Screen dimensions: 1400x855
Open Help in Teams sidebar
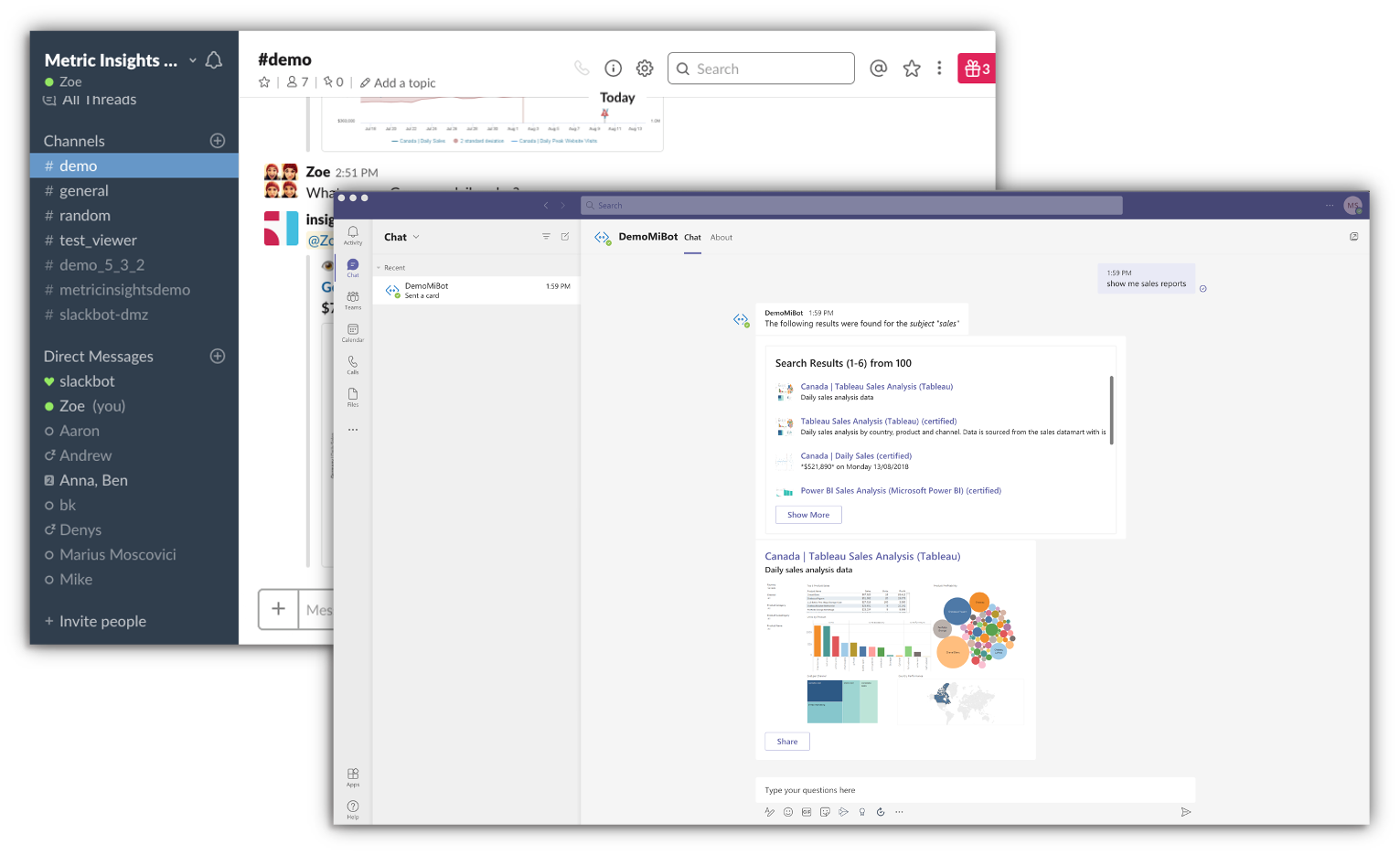point(353,810)
